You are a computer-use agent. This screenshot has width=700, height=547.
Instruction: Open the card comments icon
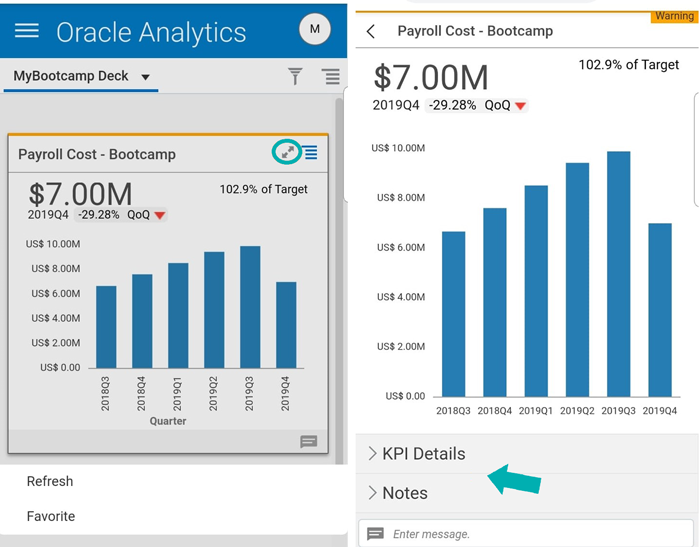pos(308,442)
